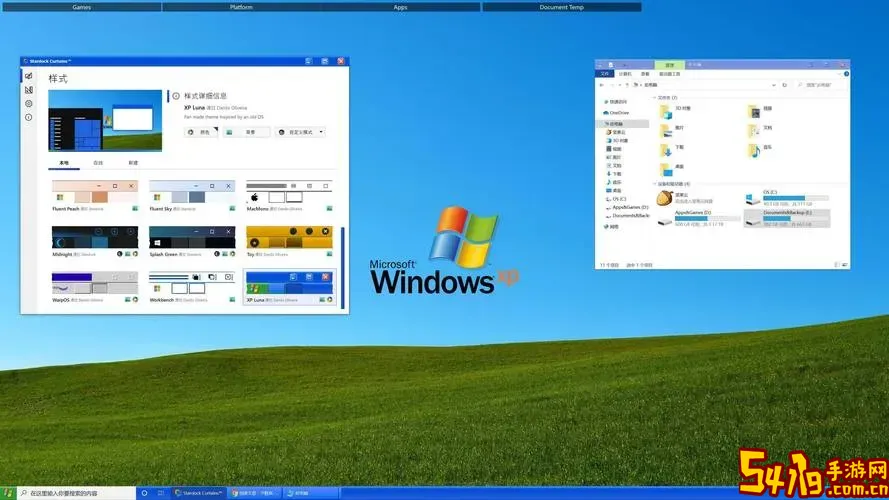
Task: Select OneDrive in Explorer navigation pane
Action: [616, 113]
